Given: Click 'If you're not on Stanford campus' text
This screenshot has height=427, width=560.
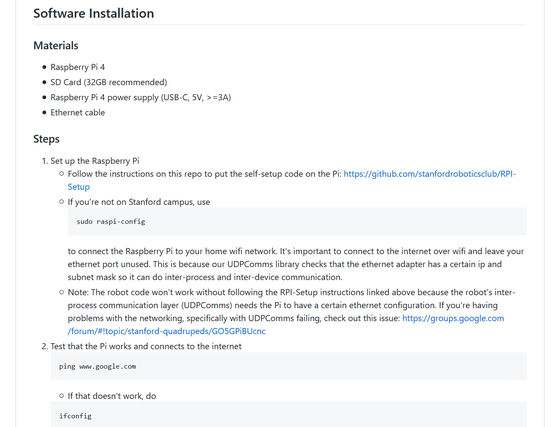Looking at the screenshot, I should click(x=139, y=202).
